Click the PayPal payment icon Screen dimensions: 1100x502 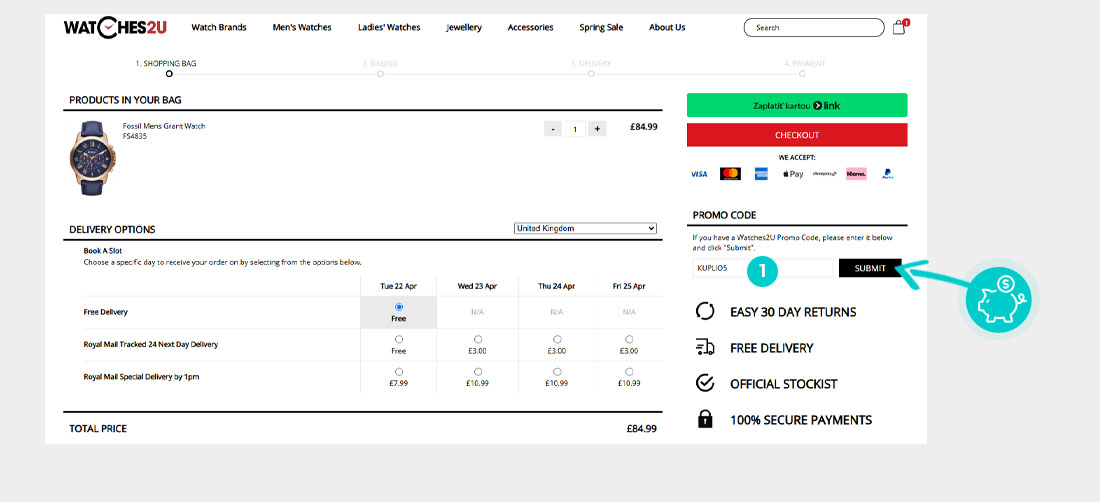pyautogui.click(x=887, y=174)
